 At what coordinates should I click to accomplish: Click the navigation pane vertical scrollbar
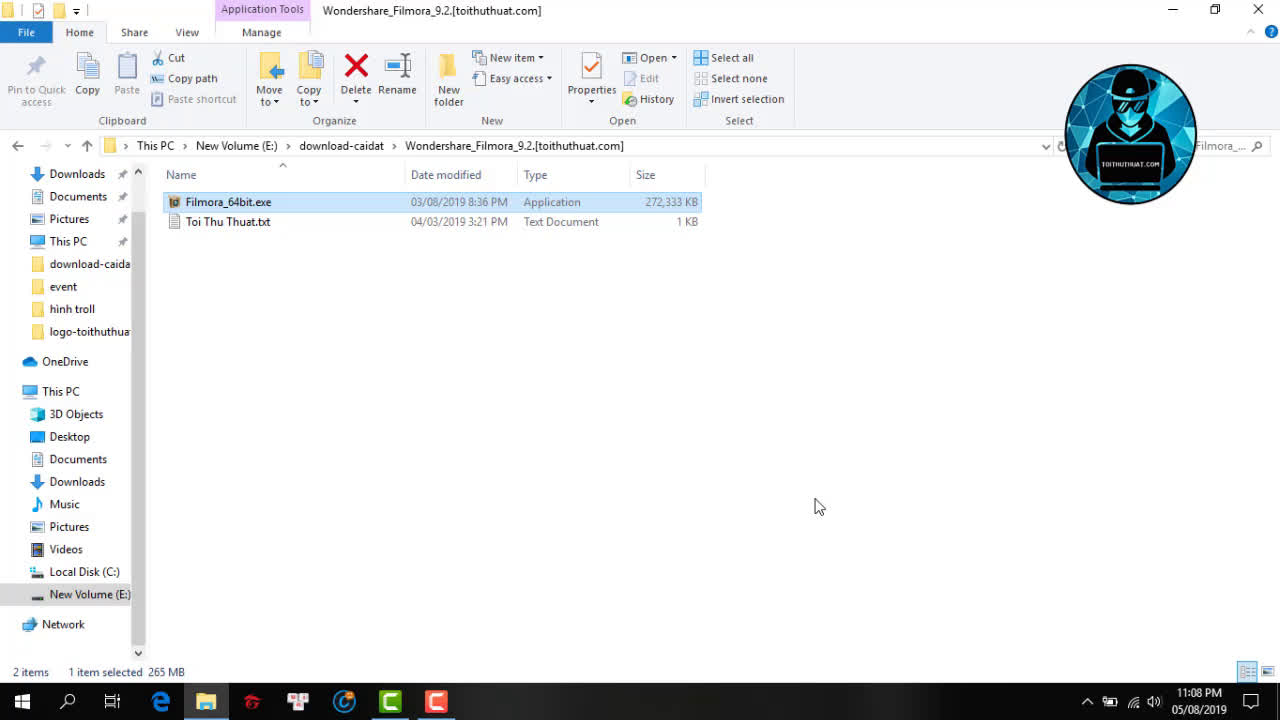tap(138, 400)
